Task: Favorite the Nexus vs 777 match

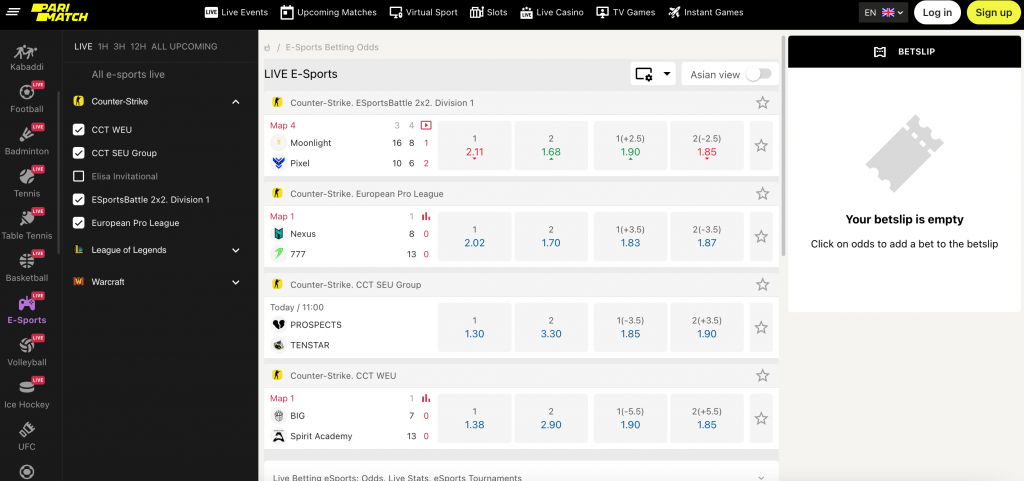Action: click(x=761, y=236)
